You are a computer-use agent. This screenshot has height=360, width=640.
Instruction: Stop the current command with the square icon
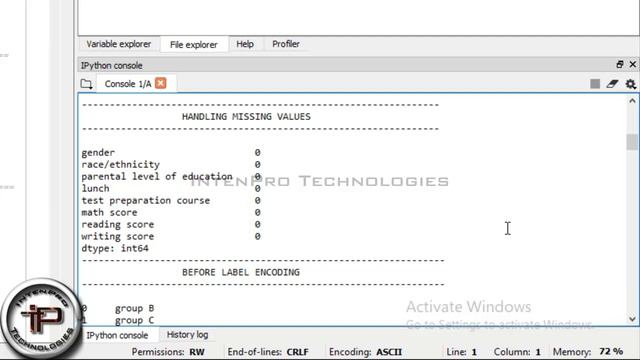(595, 84)
